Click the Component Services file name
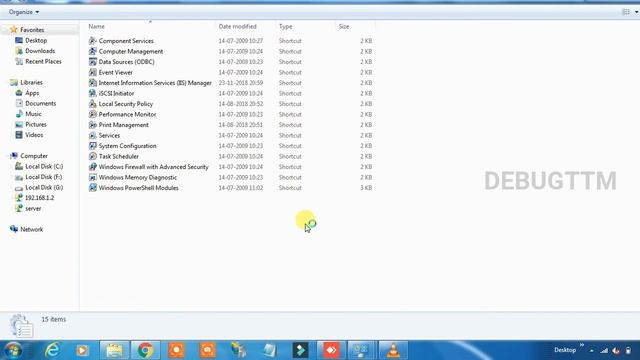This screenshot has width=640, height=360. click(126, 41)
